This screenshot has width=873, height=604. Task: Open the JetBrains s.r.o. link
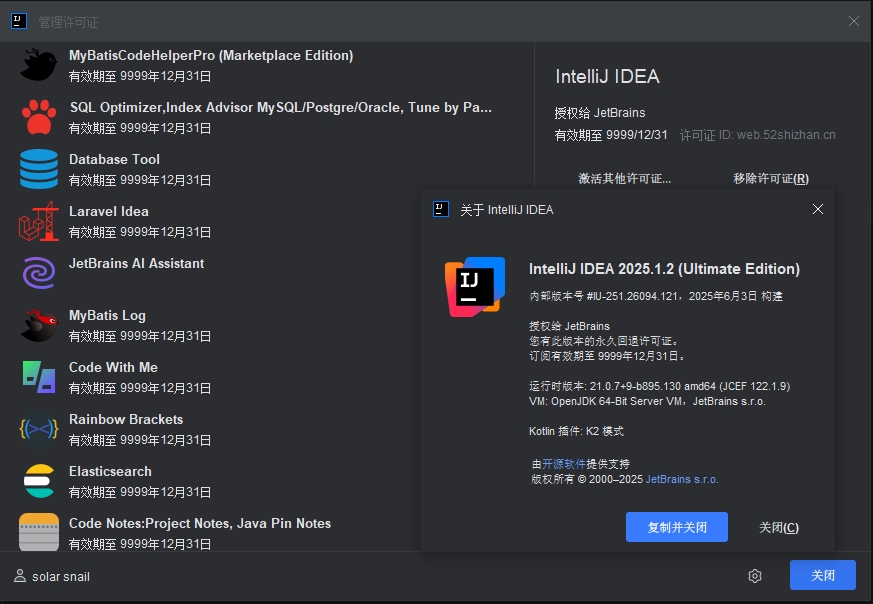point(682,479)
